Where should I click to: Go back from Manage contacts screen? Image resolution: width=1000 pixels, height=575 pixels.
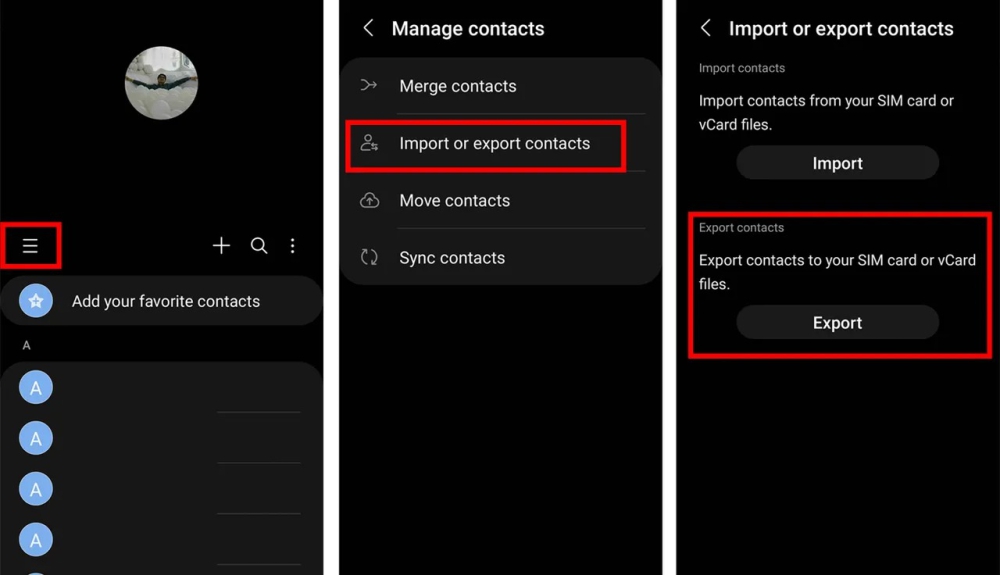368,29
